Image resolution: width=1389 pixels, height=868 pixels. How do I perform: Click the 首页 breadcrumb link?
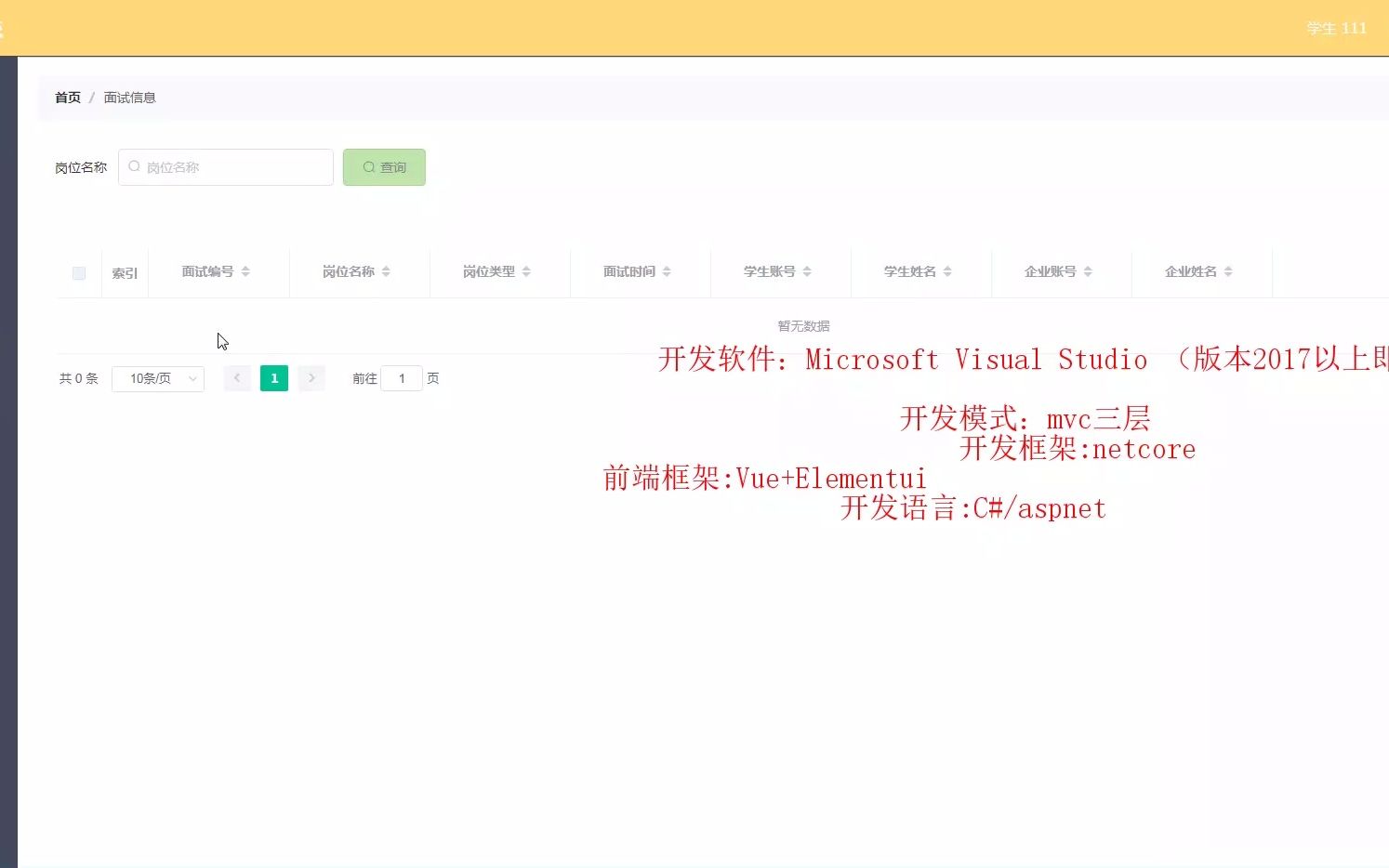(68, 98)
